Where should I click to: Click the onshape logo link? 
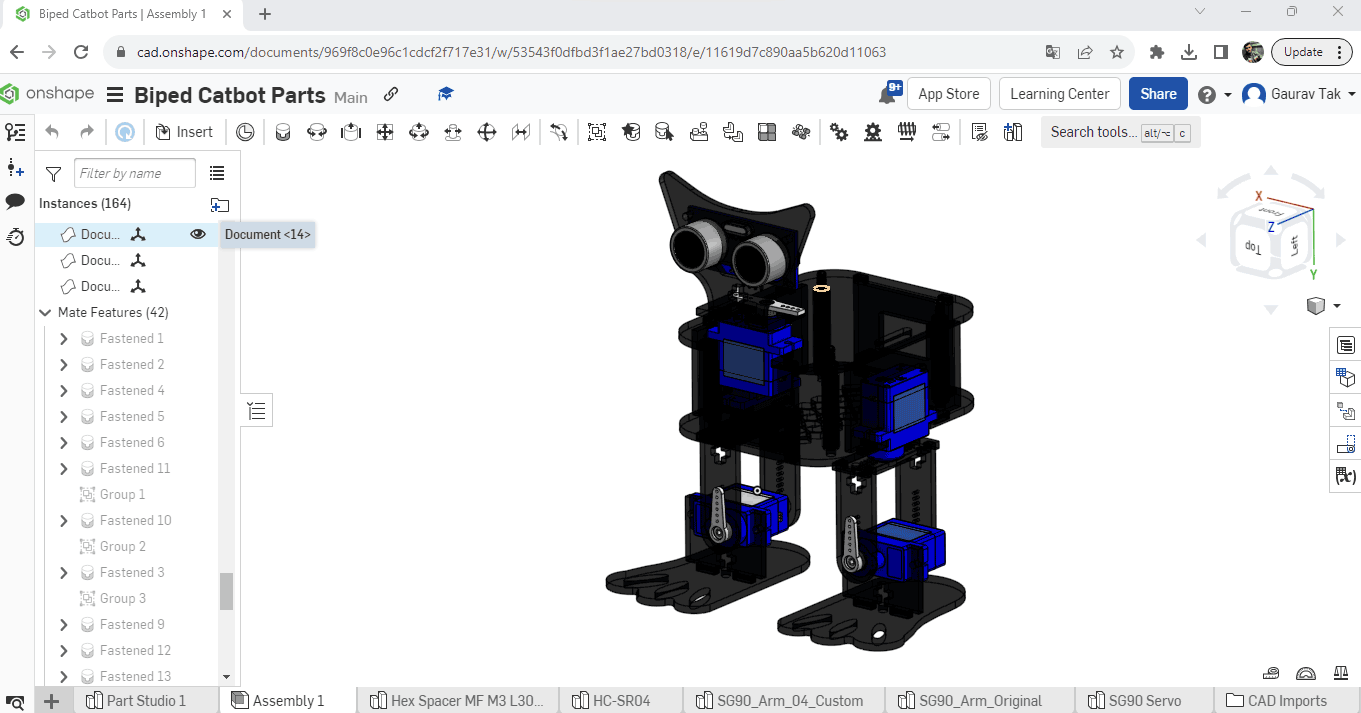[x=48, y=94]
